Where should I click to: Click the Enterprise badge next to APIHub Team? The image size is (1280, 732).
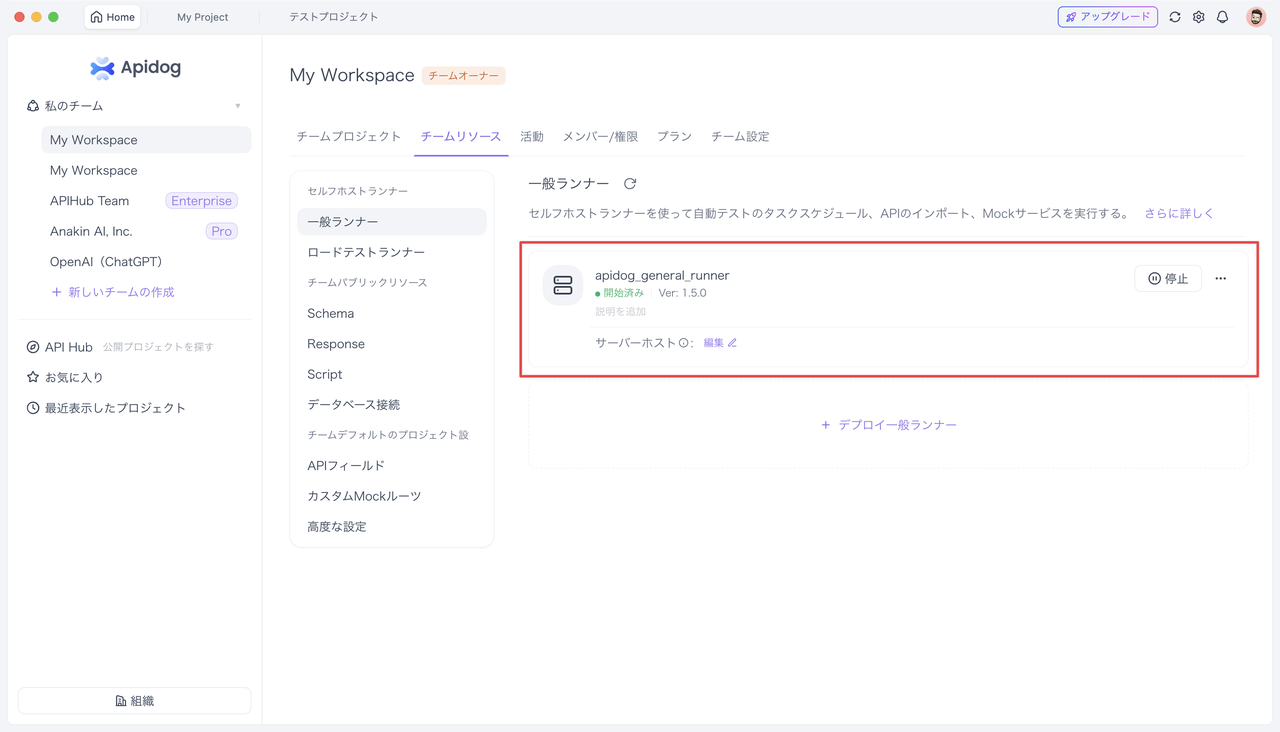201,201
